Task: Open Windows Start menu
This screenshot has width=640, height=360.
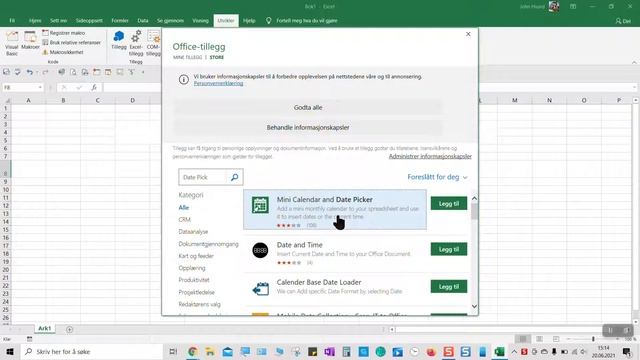Action: [x=9, y=351]
